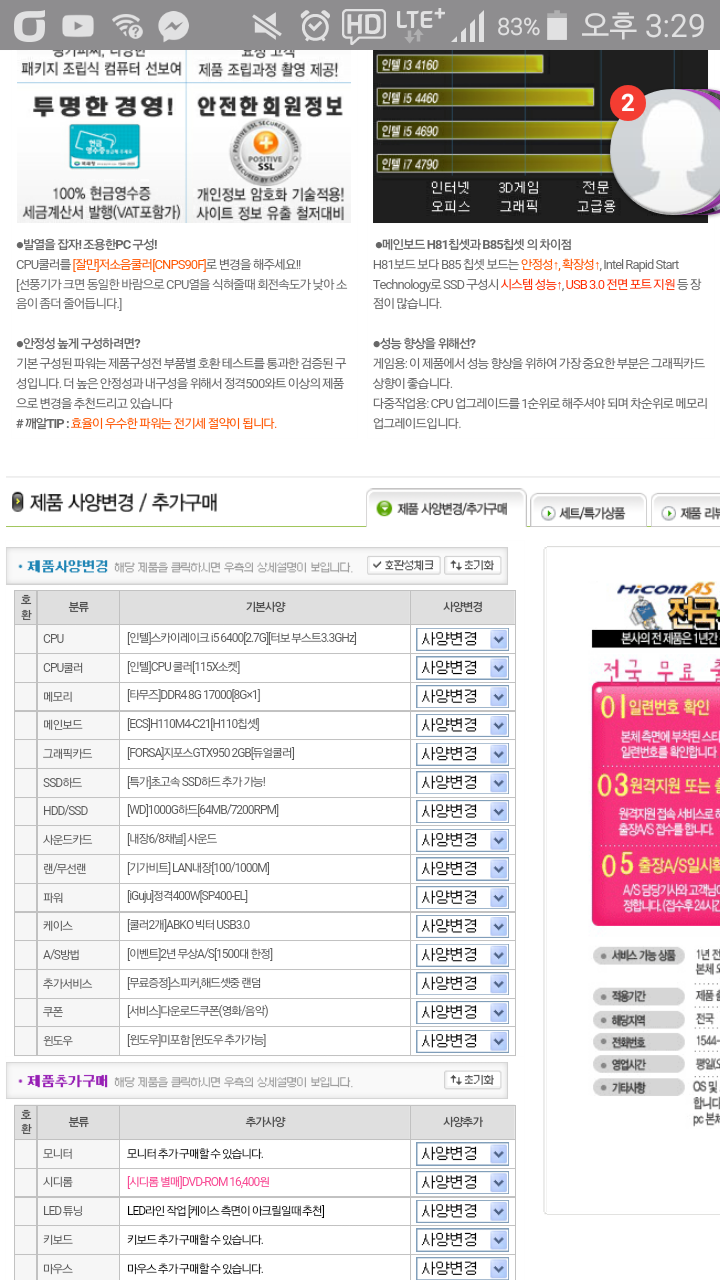Open the 메인보드 사양변경 dropdown
720x1280 pixels.
point(462,725)
